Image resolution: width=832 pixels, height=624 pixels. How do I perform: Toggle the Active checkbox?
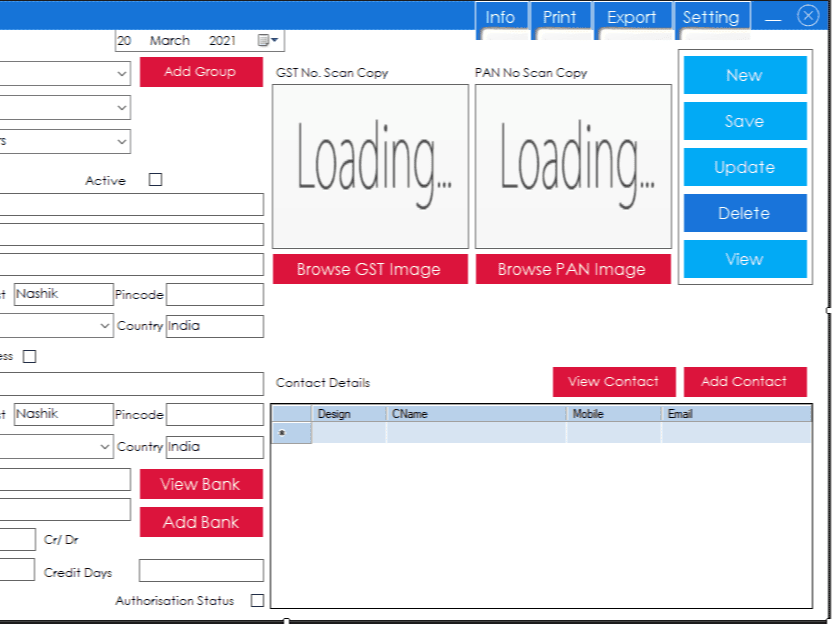pyautogui.click(x=155, y=180)
